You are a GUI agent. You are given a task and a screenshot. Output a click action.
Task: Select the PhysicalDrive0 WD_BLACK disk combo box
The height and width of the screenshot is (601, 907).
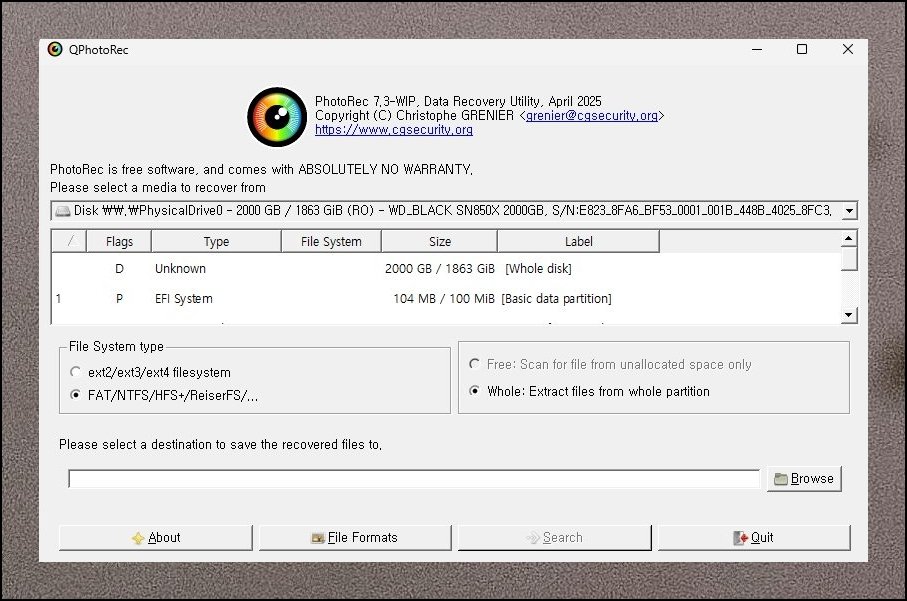click(454, 211)
